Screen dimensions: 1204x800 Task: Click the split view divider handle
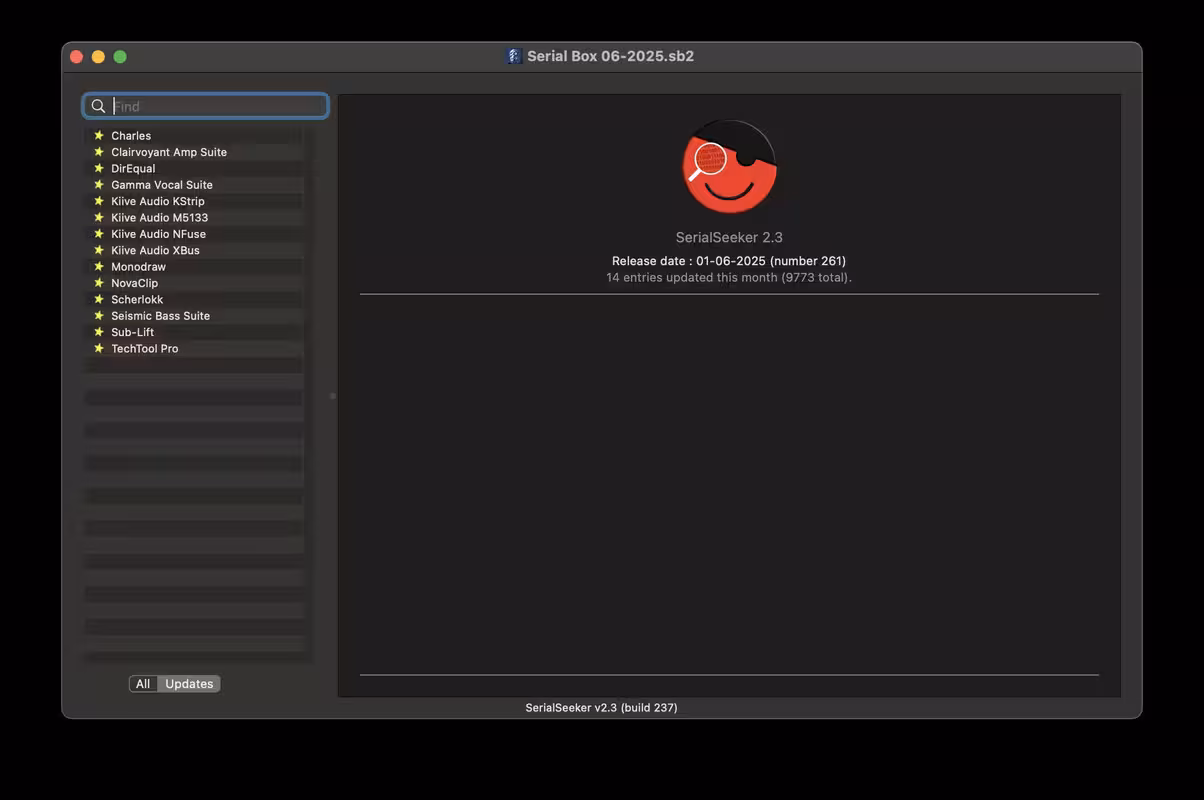pyautogui.click(x=333, y=396)
